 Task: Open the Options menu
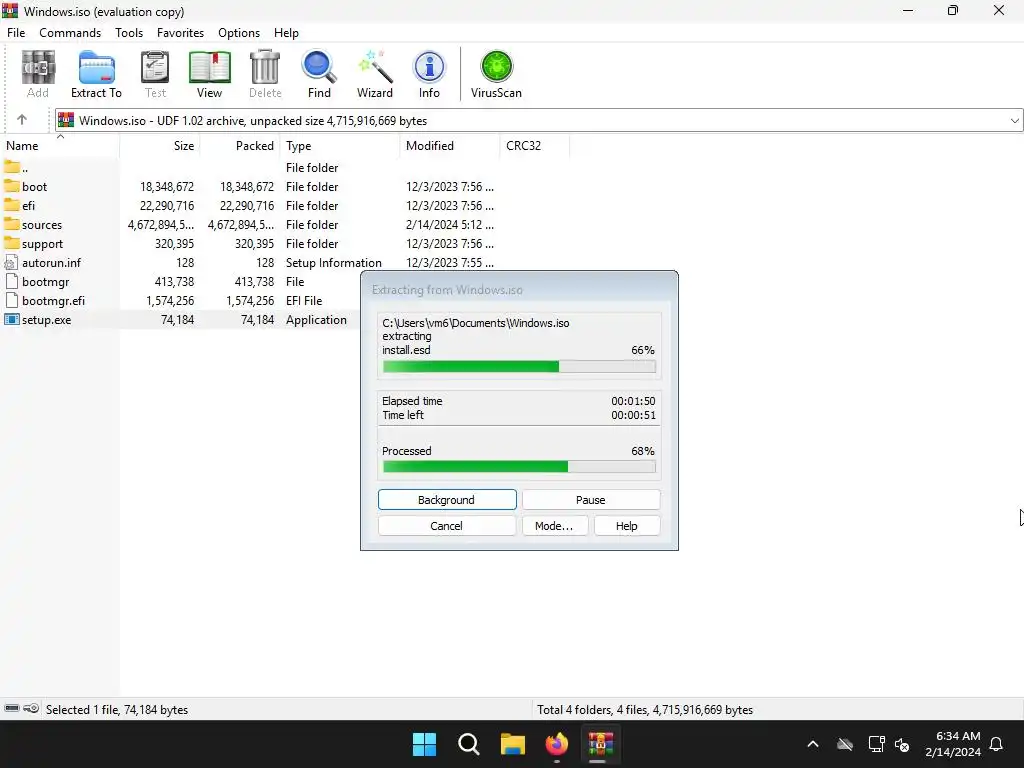[x=239, y=33]
